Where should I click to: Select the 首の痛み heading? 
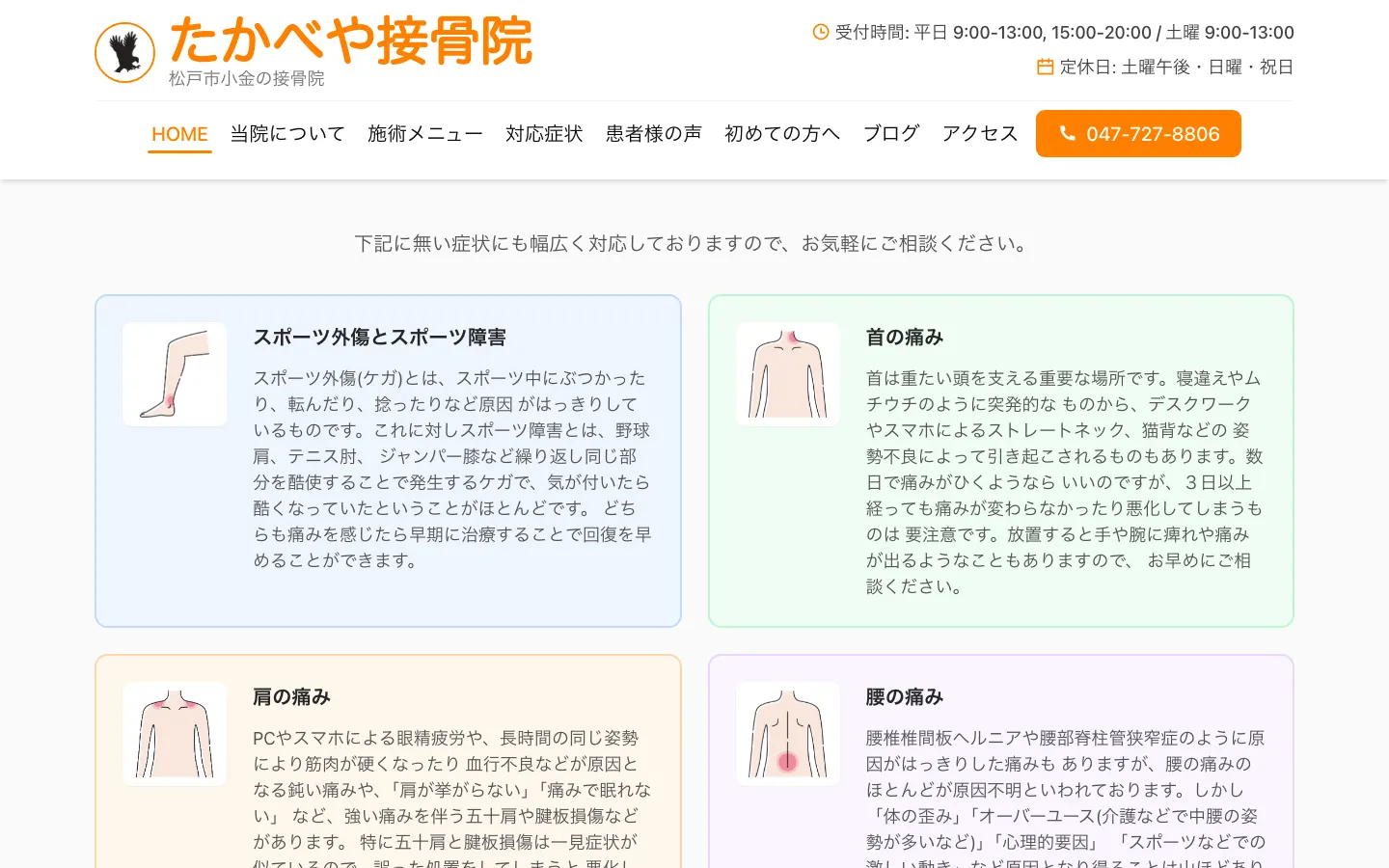pyautogui.click(x=905, y=338)
